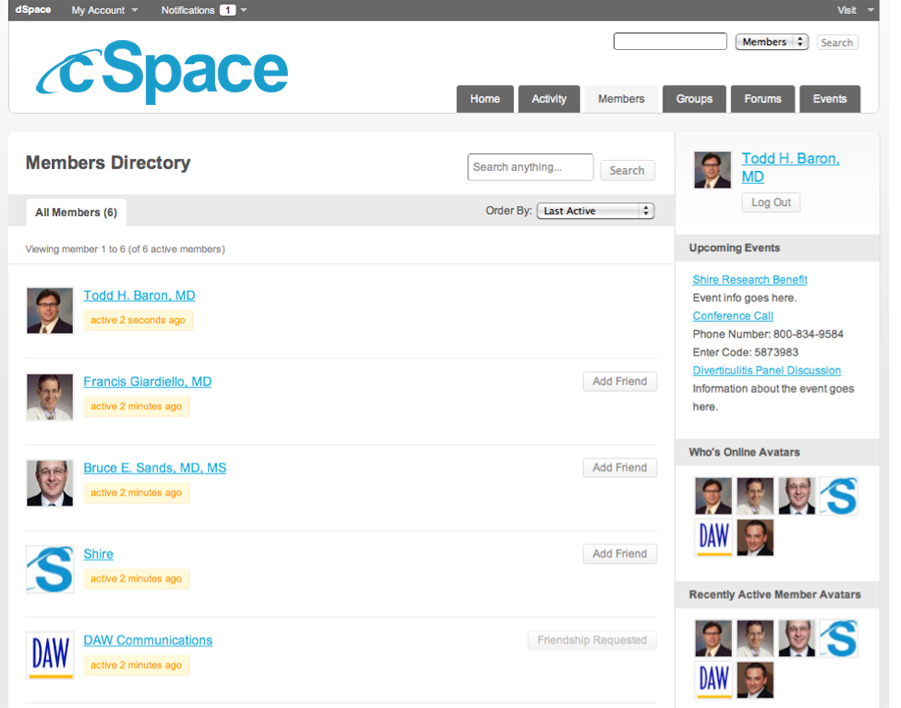This screenshot has width=901, height=708.
Task: Open the Members search type dropdown
Action: 771,42
